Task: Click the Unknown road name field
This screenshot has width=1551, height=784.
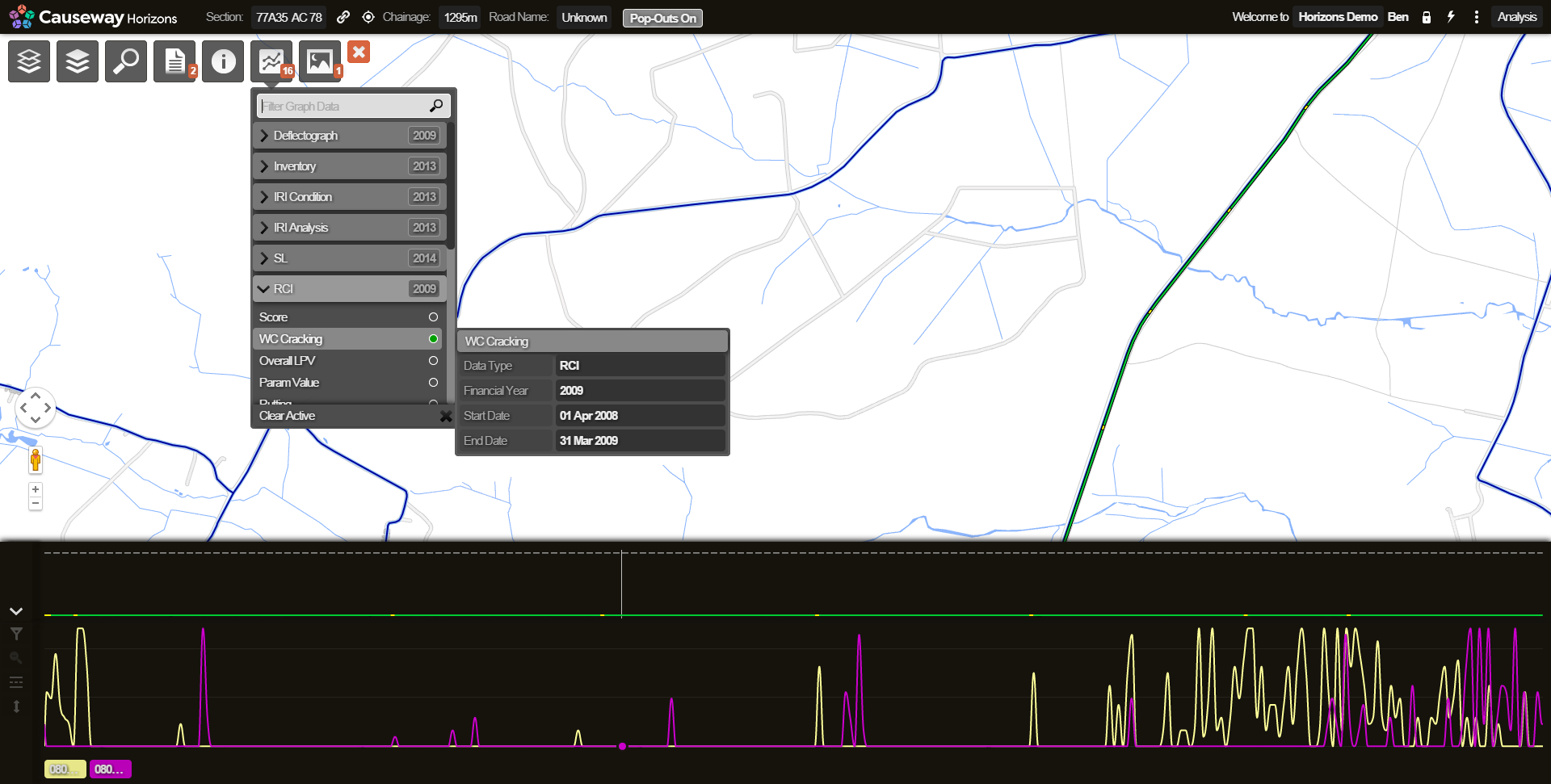Action: click(584, 18)
